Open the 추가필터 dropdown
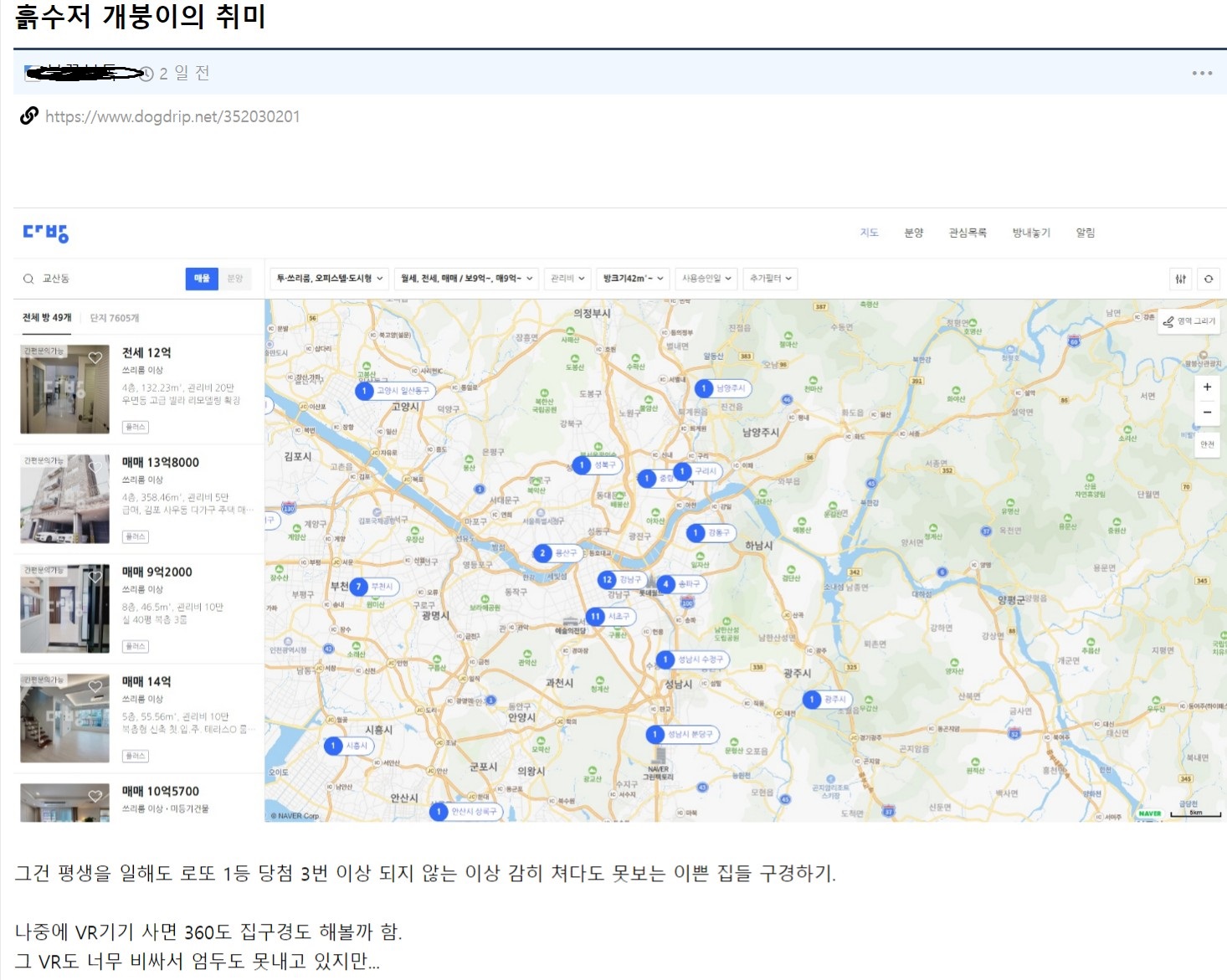Screen dimensions: 1227x980 [770, 279]
